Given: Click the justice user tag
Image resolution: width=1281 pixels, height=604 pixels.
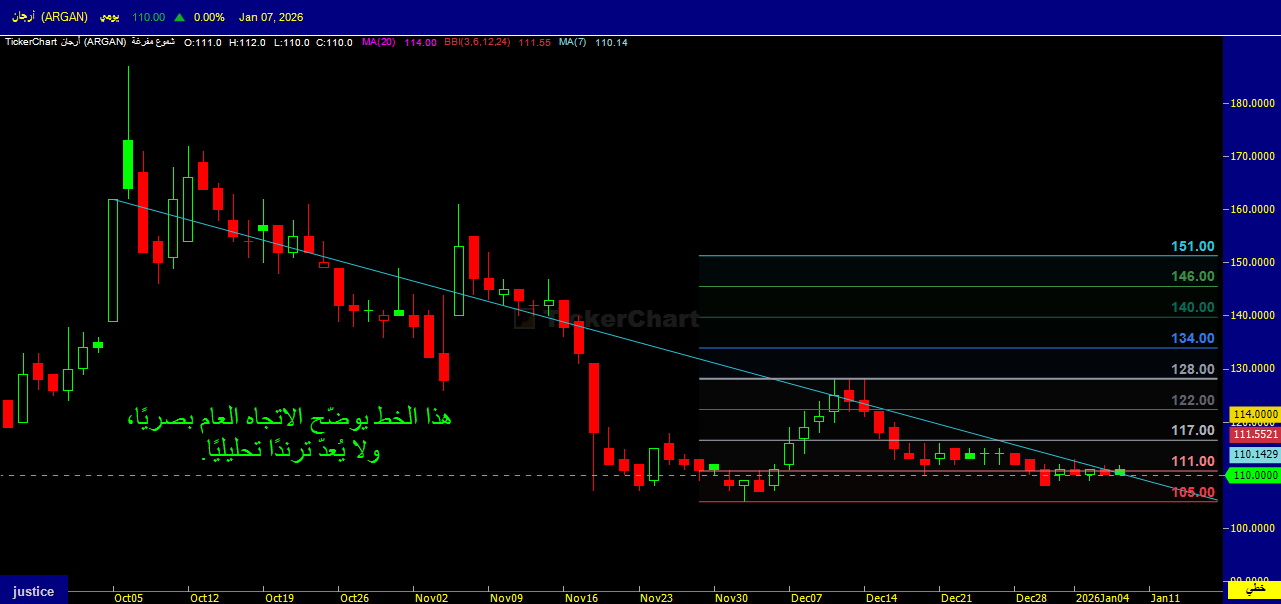Looking at the screenshot, I should pos(33,591).
